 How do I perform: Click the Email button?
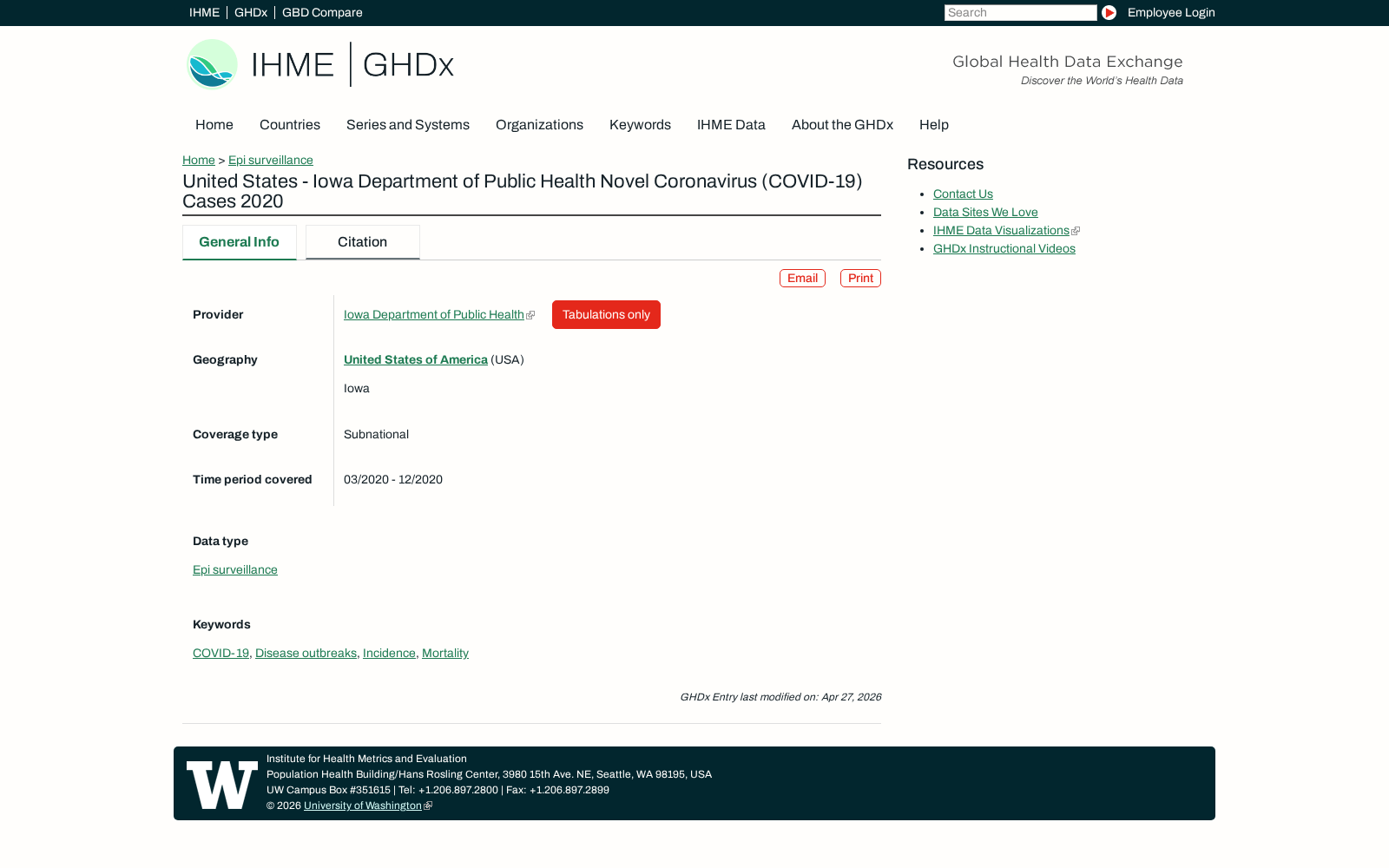[x=802, y=278]
